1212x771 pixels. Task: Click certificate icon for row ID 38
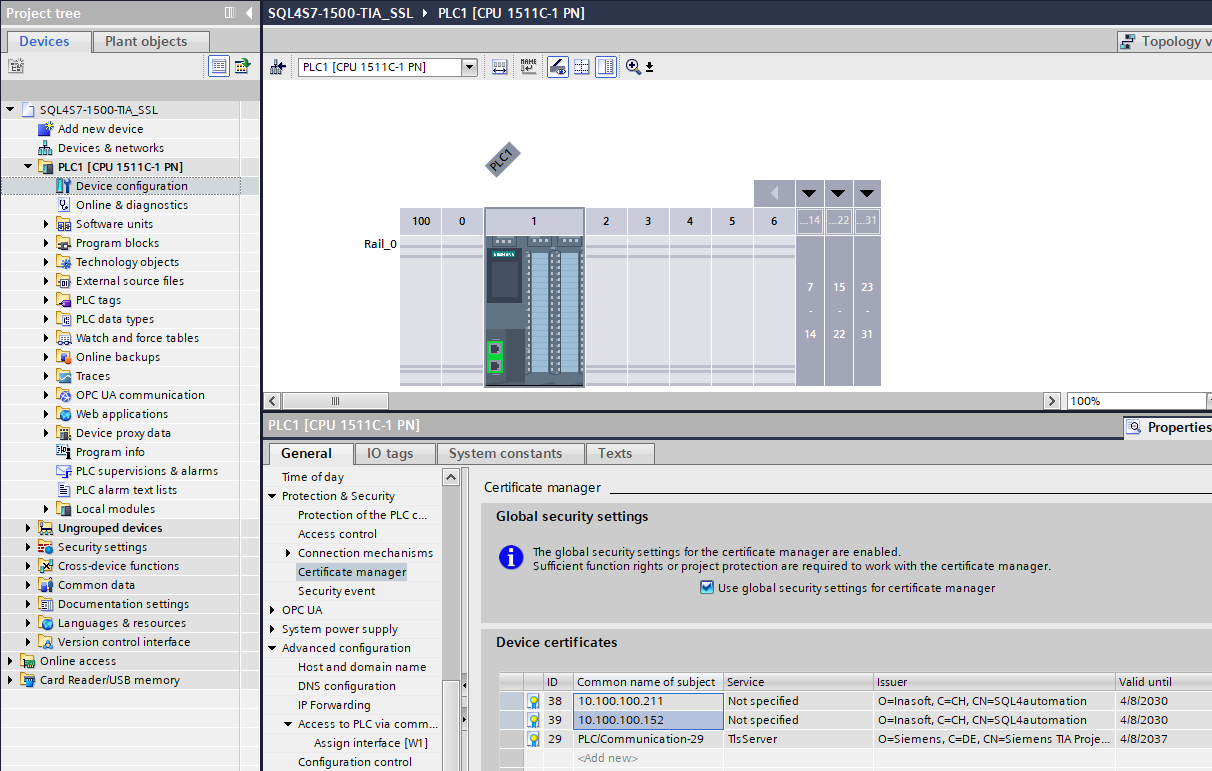coord(533,701)
